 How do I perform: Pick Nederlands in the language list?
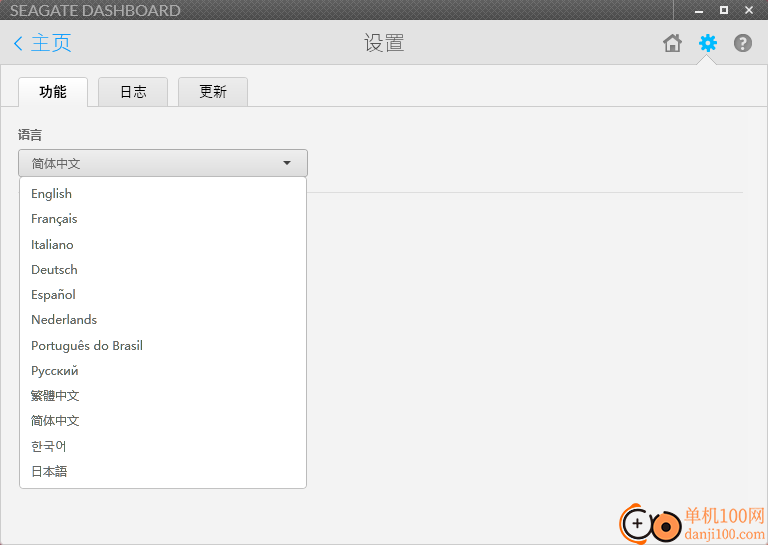pos(163,320)
